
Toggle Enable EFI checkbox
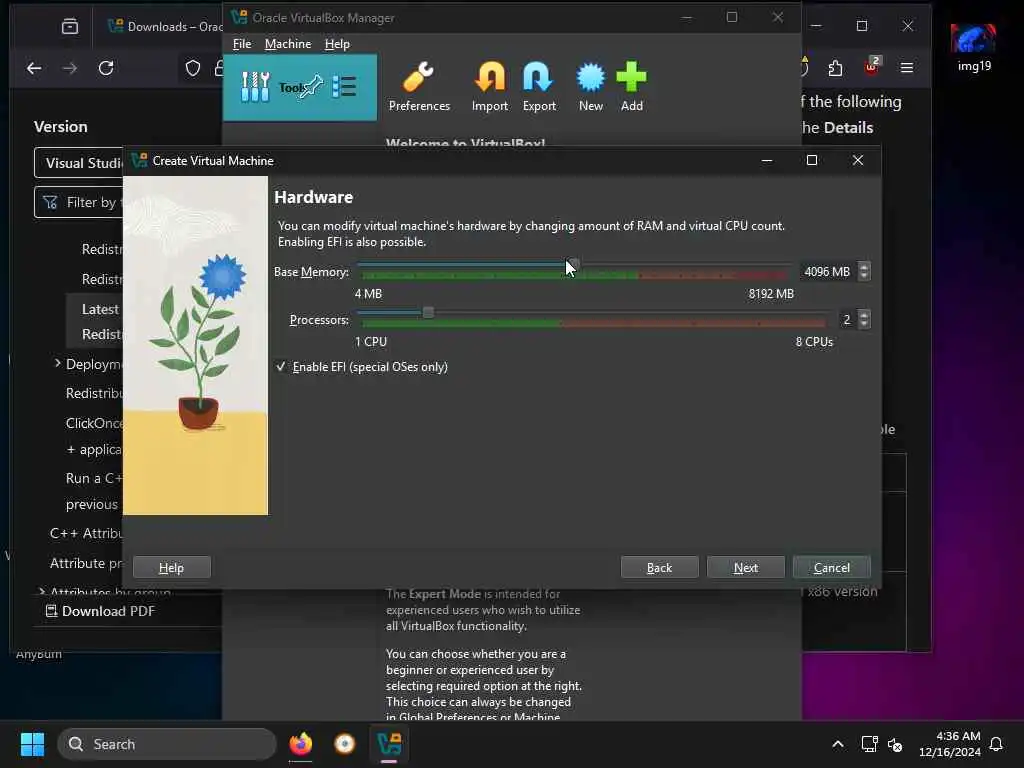pos(281,367)
